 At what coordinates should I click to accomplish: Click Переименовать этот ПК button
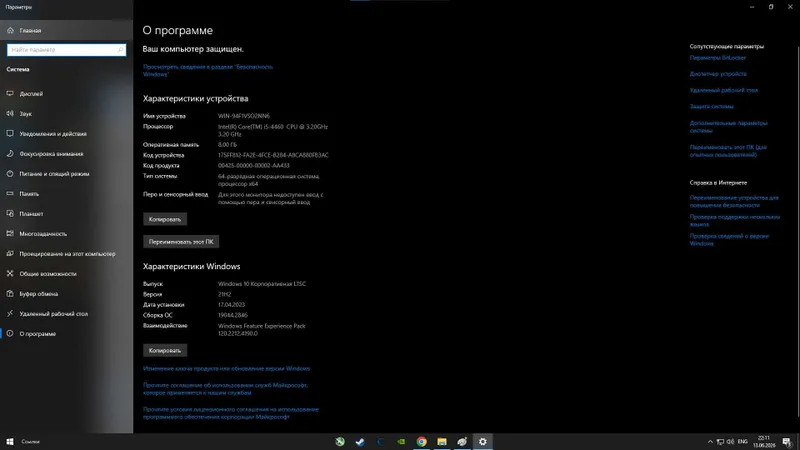pos(181,242)
